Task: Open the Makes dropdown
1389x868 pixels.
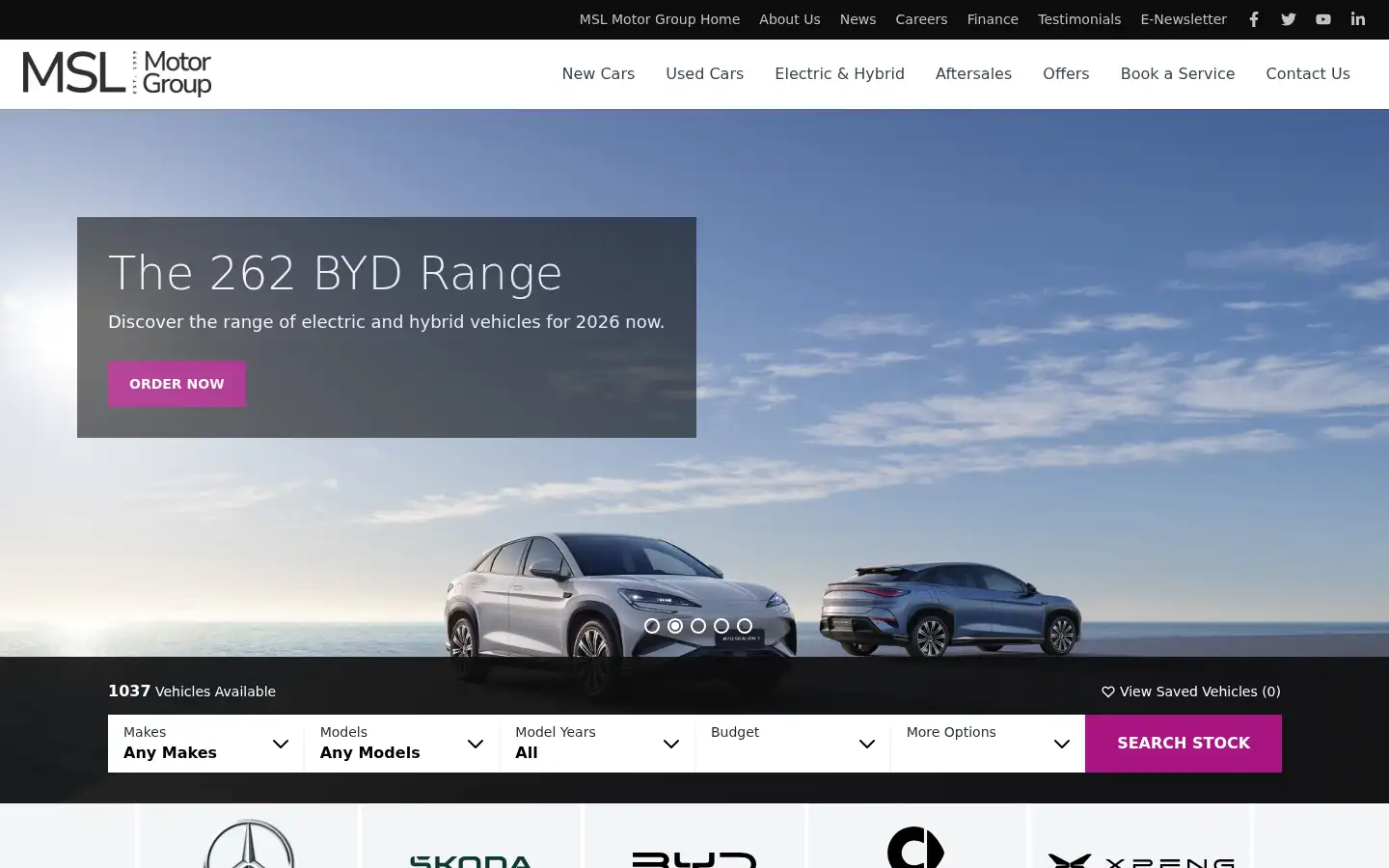Action: coord(205,744)
